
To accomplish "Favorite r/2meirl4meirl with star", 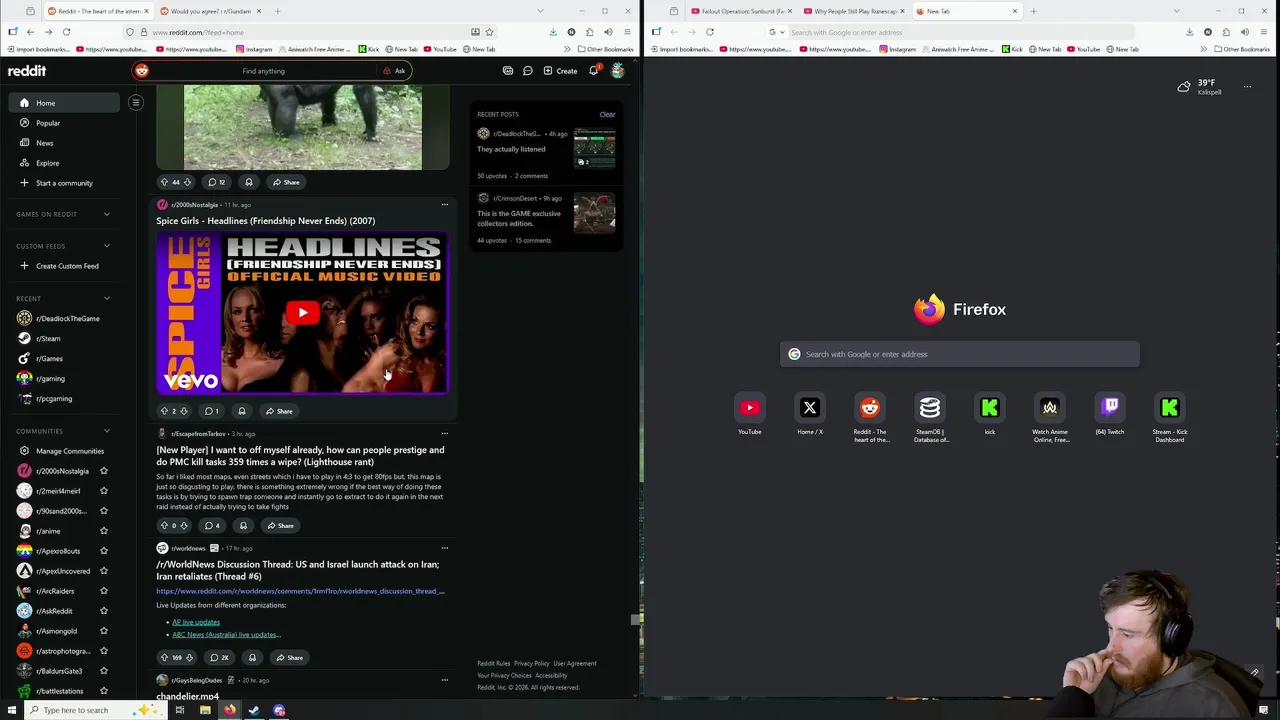I will [x=104, y=491].
